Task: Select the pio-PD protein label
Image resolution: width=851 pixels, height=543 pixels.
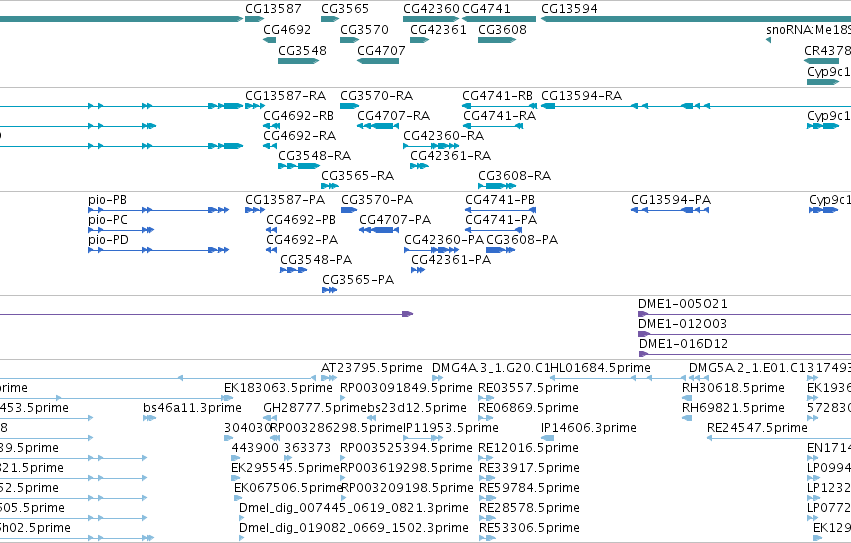Action: click(x=109, y=240)
